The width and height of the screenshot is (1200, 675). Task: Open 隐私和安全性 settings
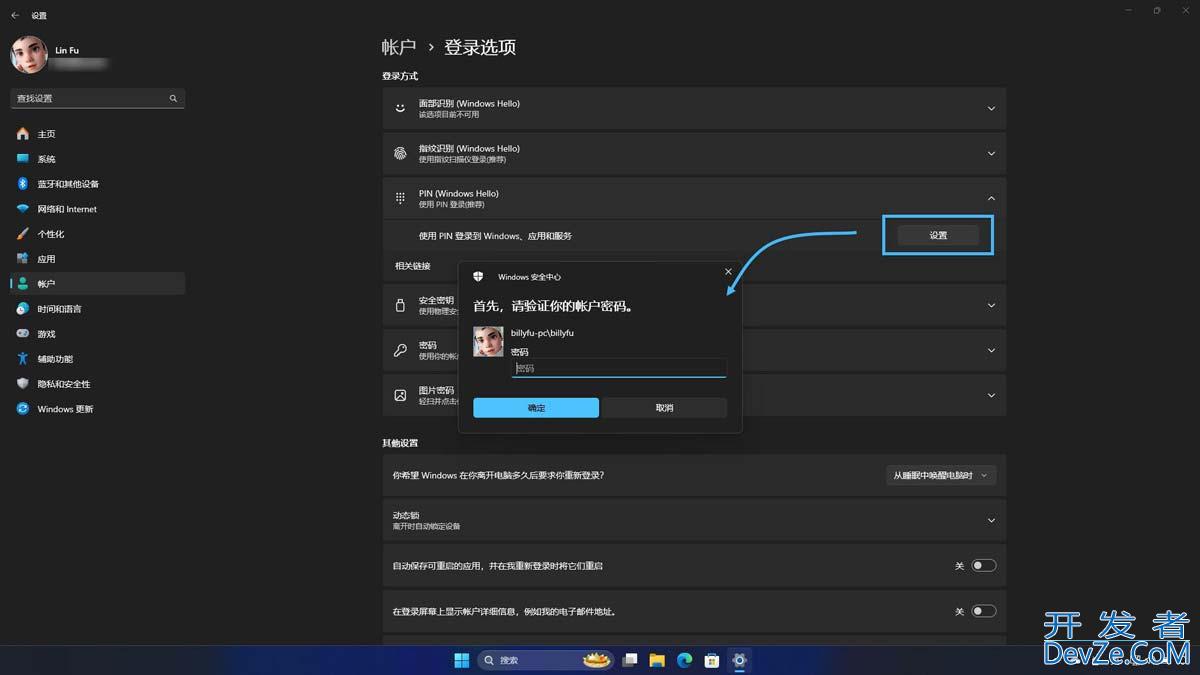tap(97, 384)
